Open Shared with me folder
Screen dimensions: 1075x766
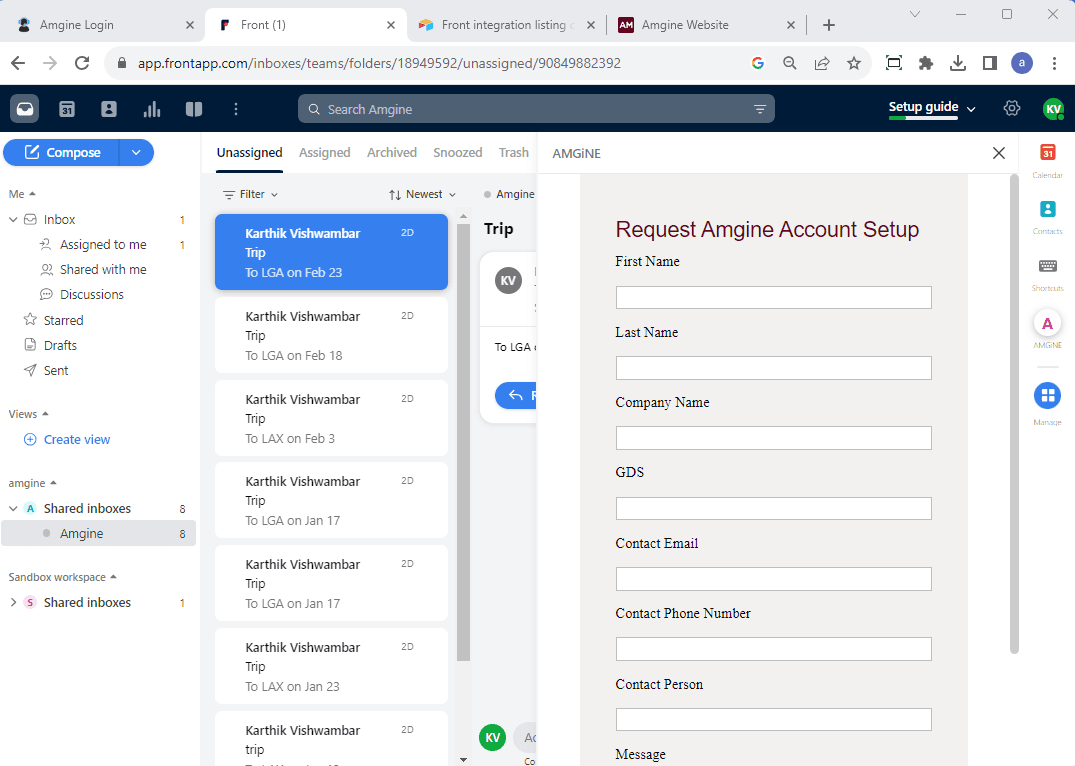[x=103, y=270]
